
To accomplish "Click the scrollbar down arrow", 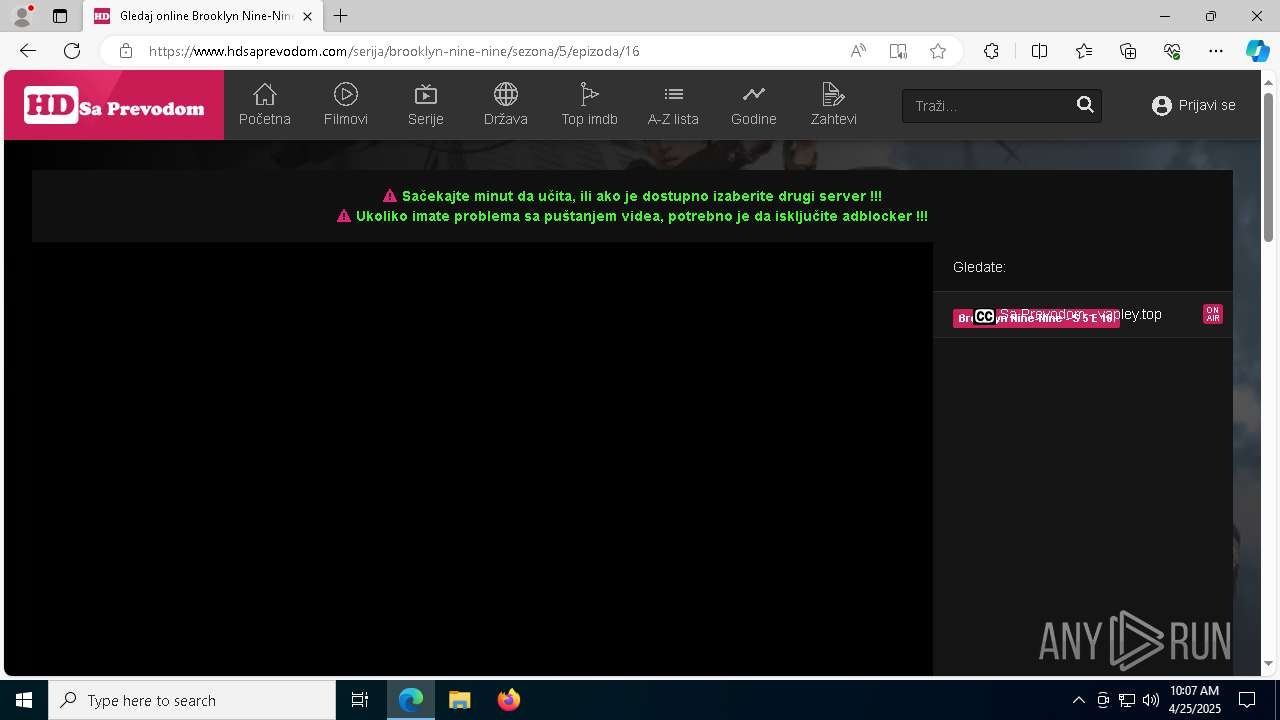I will point(1268,663).
